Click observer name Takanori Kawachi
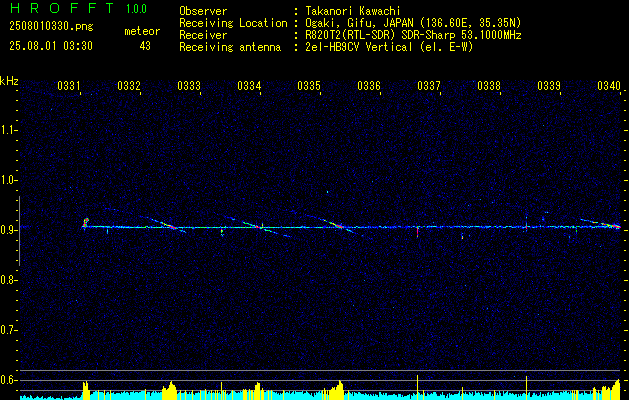Image resolution: width=629 pixels, height=400 pixels. [x=352, y=12]
